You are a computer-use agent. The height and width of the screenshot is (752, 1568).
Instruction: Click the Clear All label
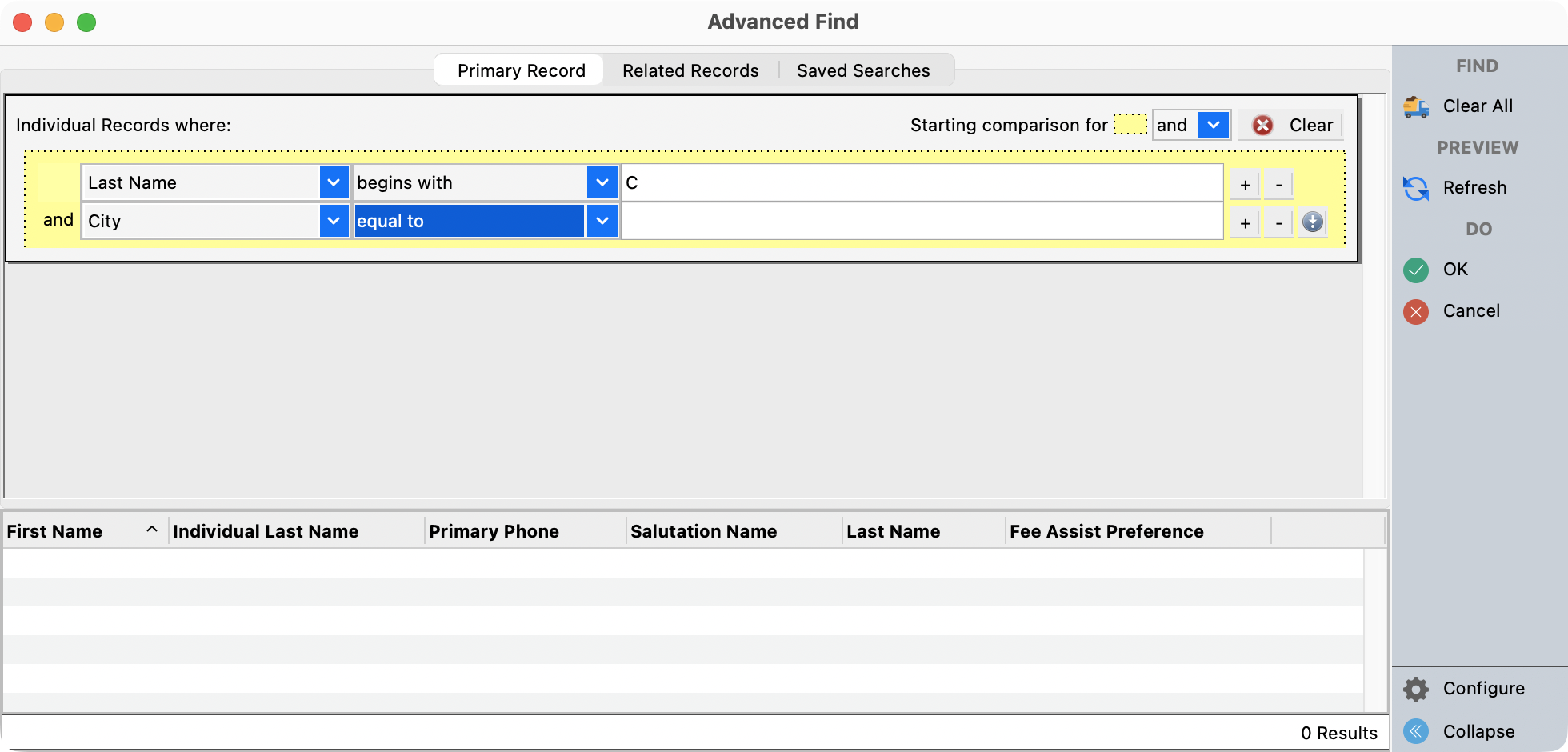click(x=1478, y=106)
